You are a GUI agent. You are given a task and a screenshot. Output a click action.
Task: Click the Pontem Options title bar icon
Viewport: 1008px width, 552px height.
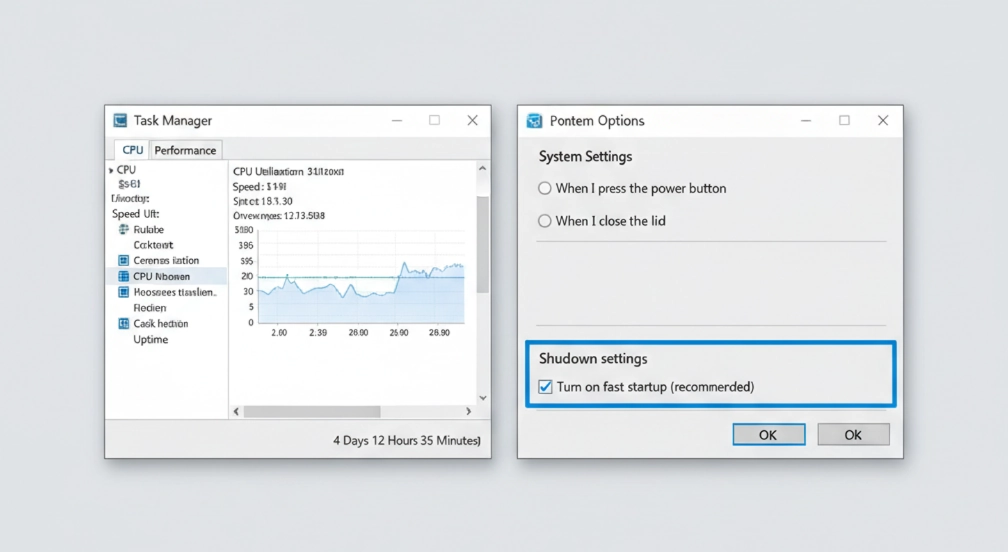point(534,121)
